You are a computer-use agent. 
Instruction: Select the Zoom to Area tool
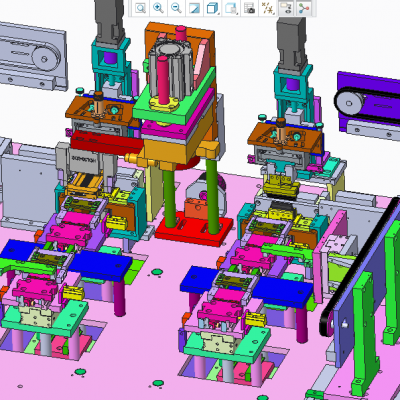(141, 8)
